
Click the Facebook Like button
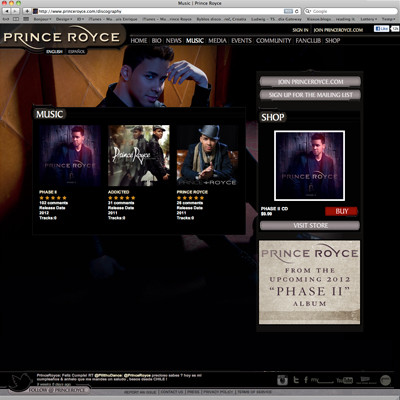(x=382, y=29)
